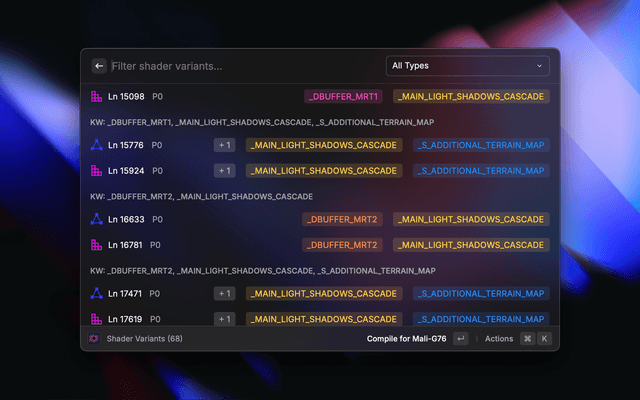This screenshot has height=400, width=640.
Task: Click the pink grid icon for Ln 15098
Action: coord(97,97)
